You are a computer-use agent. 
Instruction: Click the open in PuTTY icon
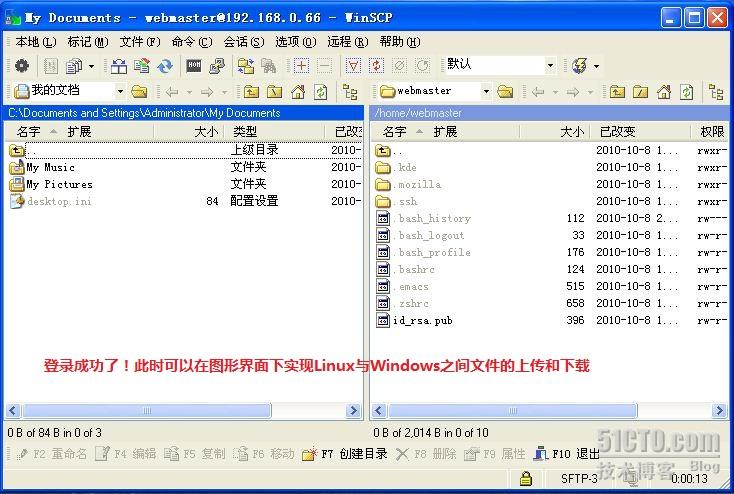coord(217,66)
